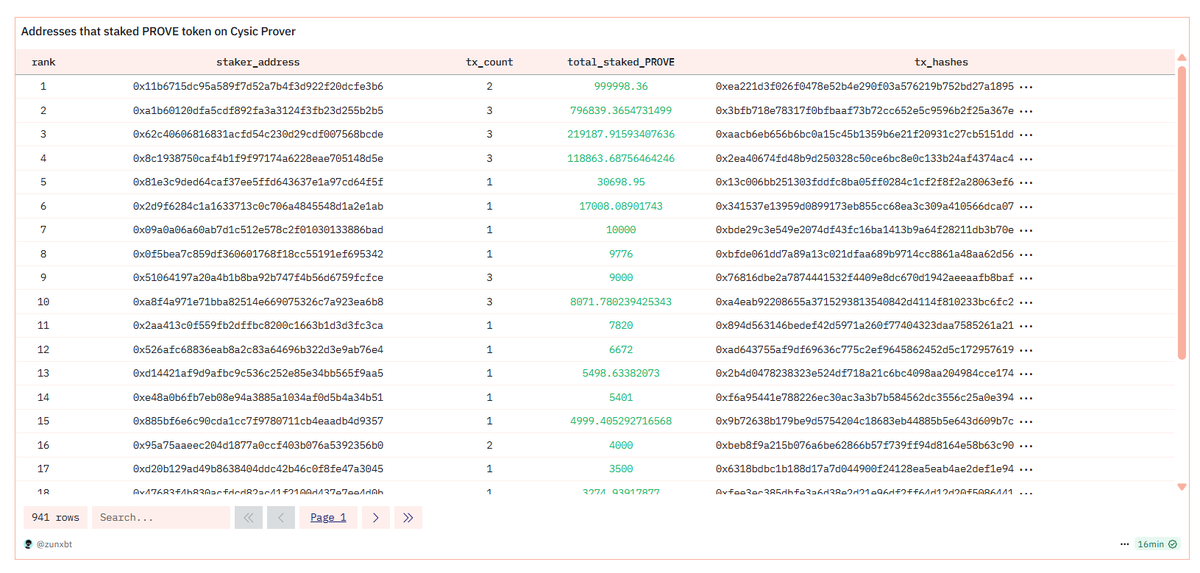Select address 0xd14421af9d9afbc9c536c252e85e34bb565f9aa5
This screenshot has height=573, width=1200.
coord(258,373)
